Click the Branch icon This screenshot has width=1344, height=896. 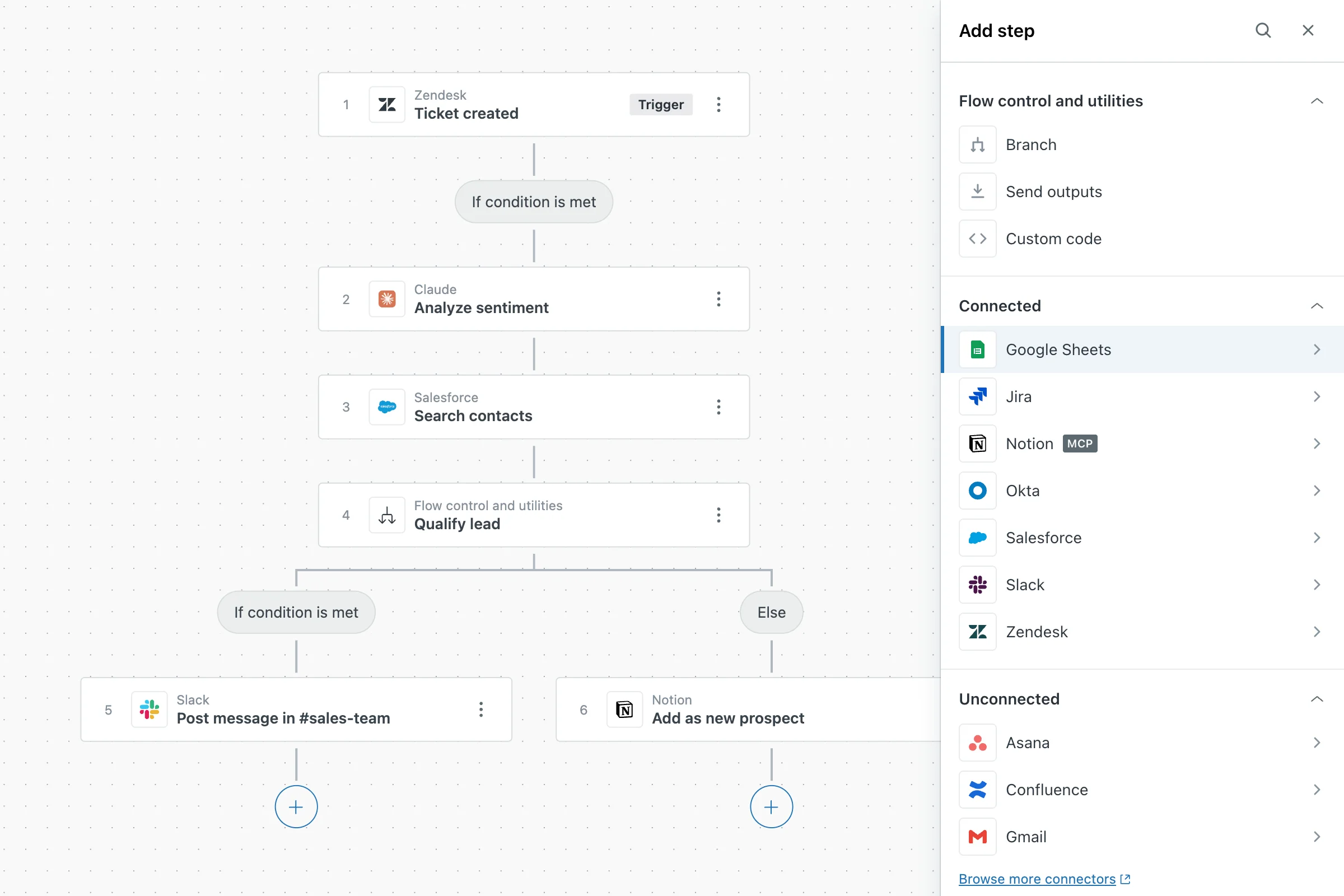(978, 144)
